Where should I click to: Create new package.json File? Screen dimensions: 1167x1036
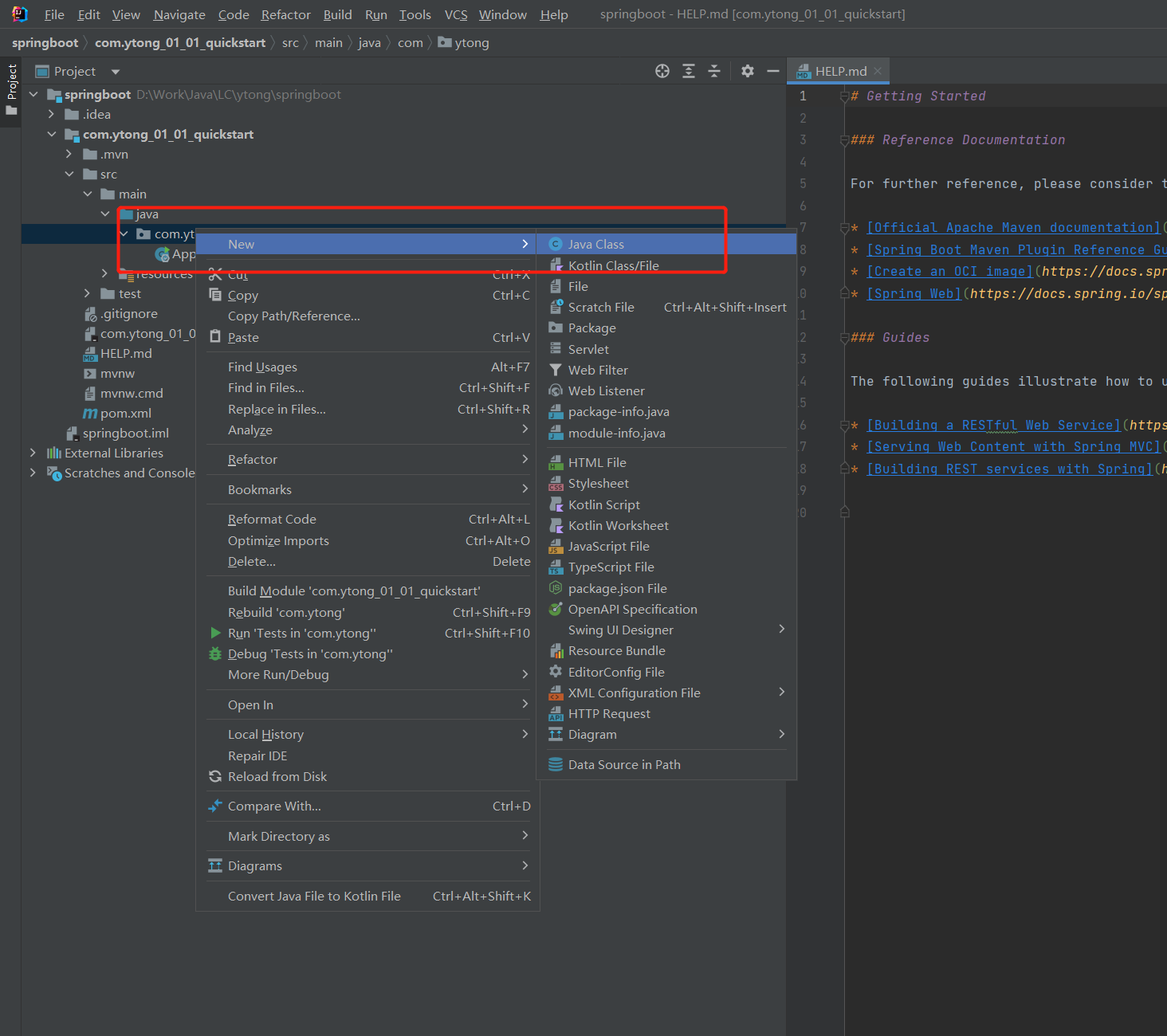(x=666, y=588)
